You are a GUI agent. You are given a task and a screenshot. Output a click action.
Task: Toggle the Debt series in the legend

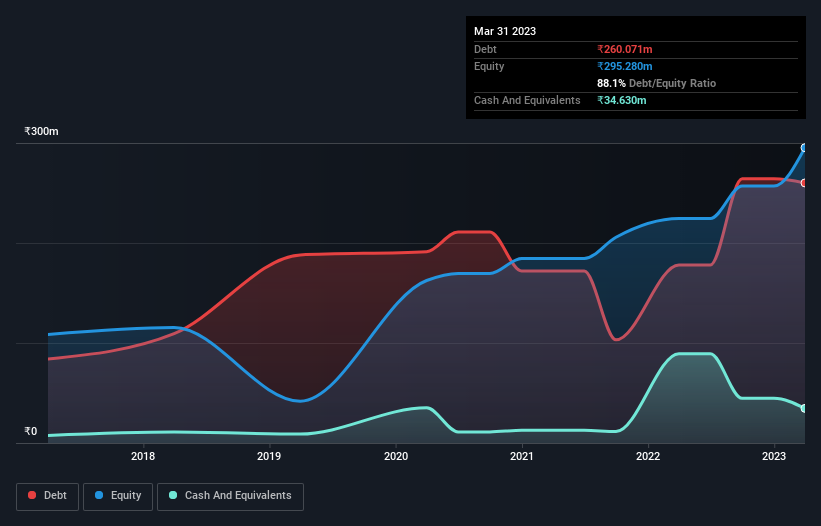48,496
